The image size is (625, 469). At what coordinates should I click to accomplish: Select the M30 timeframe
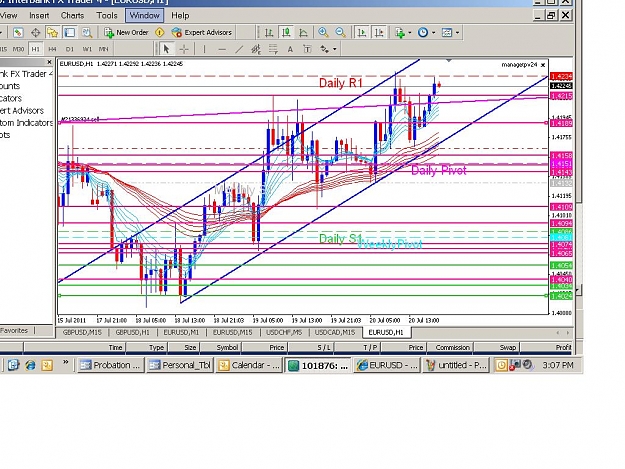(x=18, y=49)
